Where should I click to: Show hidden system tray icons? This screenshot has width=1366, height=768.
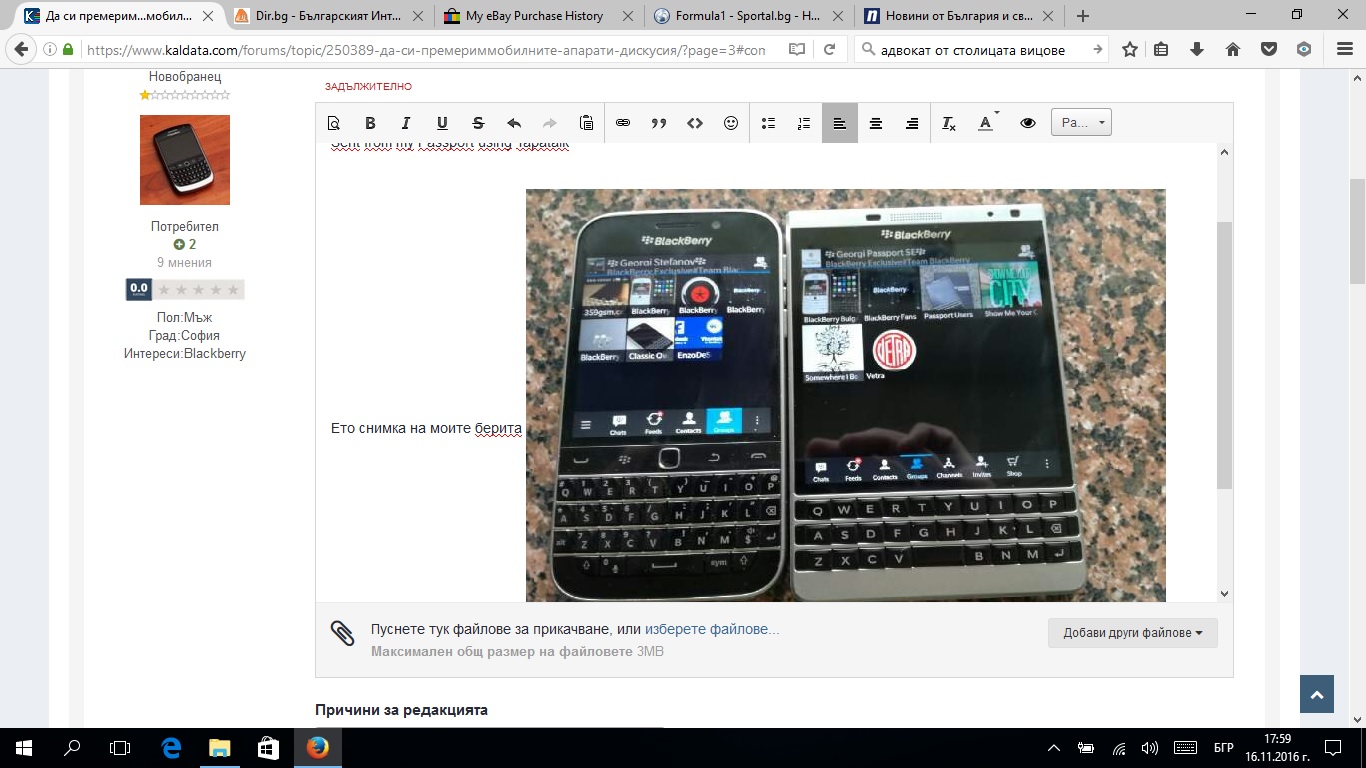[x=1054, y=747]
